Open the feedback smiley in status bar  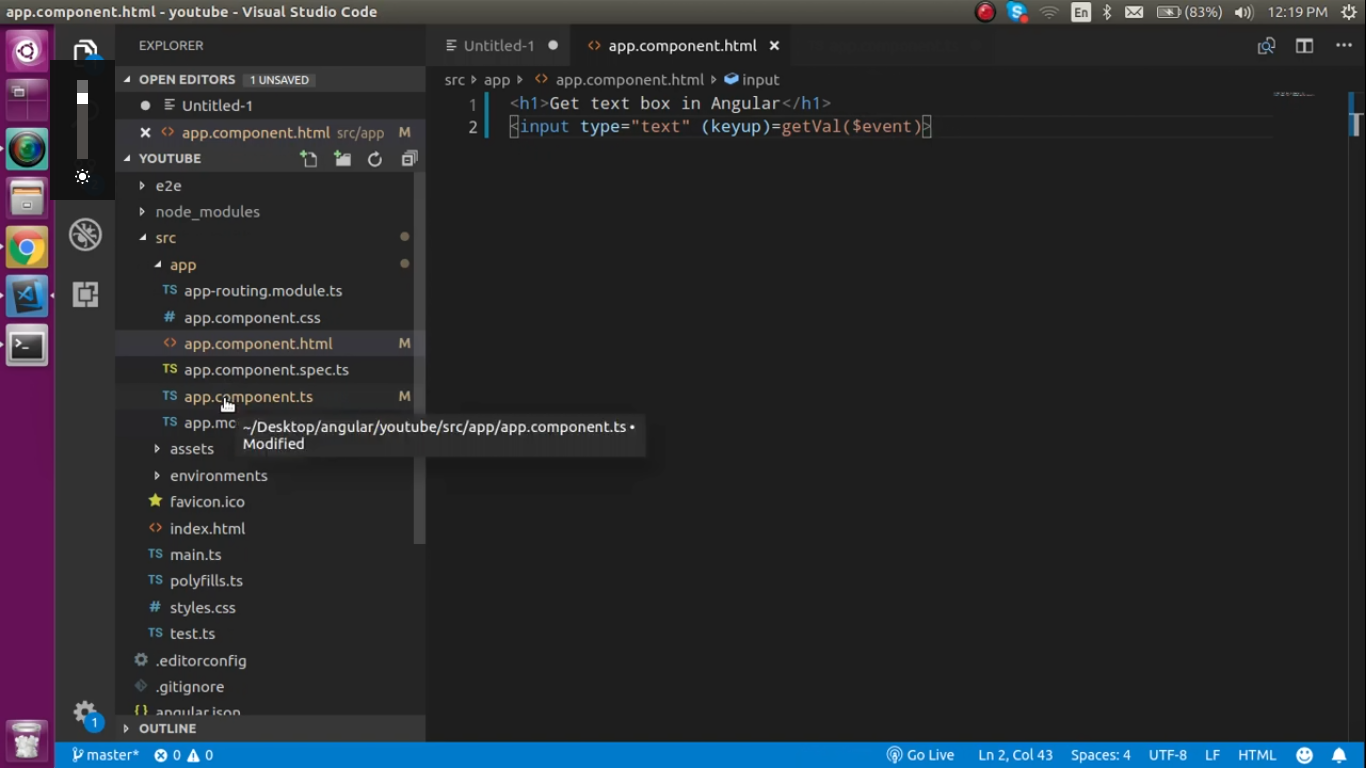[1304, 756]
